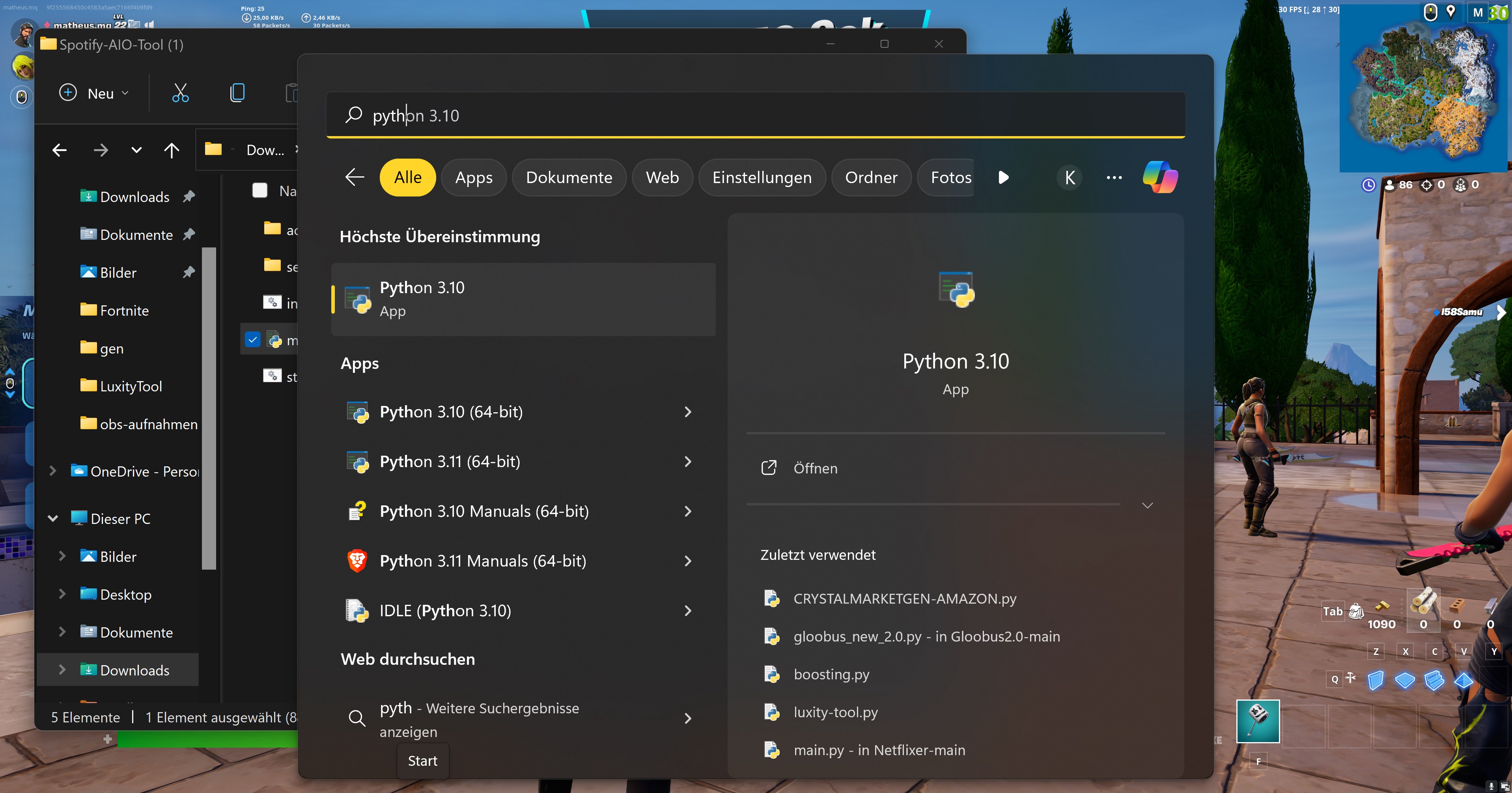
Task: Open the Neu dropdown menu
Action: click(94, 93)
